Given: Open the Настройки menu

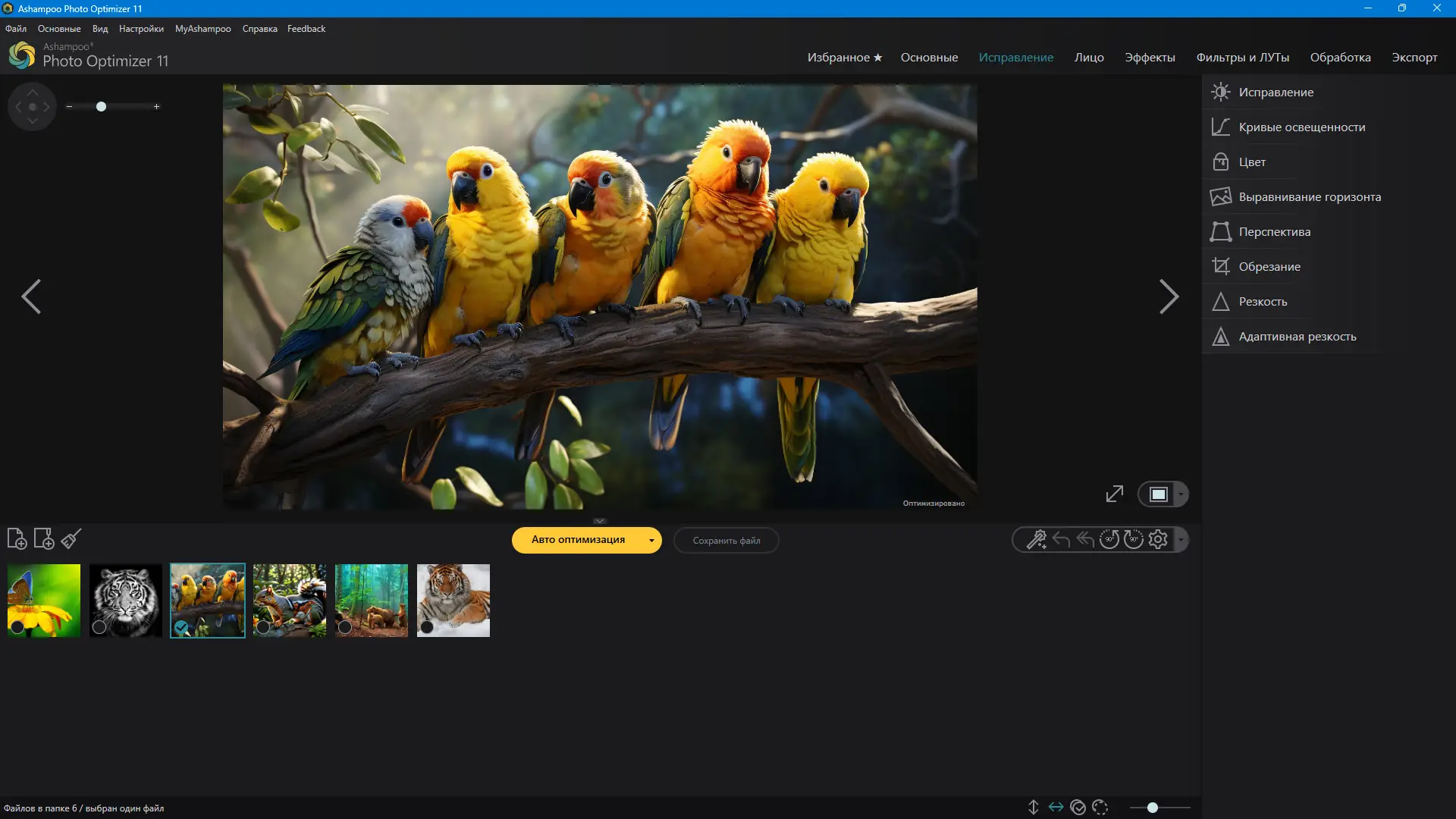Looking at the screenshot, I should click(141, 29).
